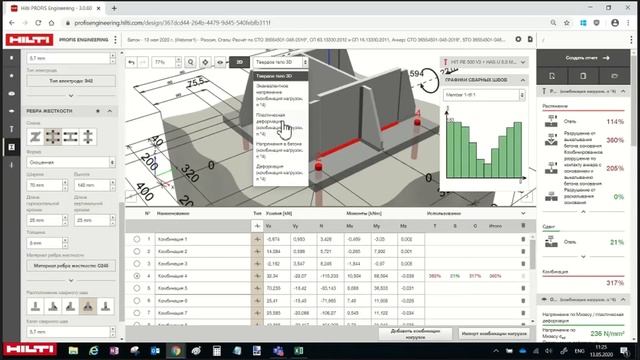Delete combination 1 with its trash icon

[523, 239]
